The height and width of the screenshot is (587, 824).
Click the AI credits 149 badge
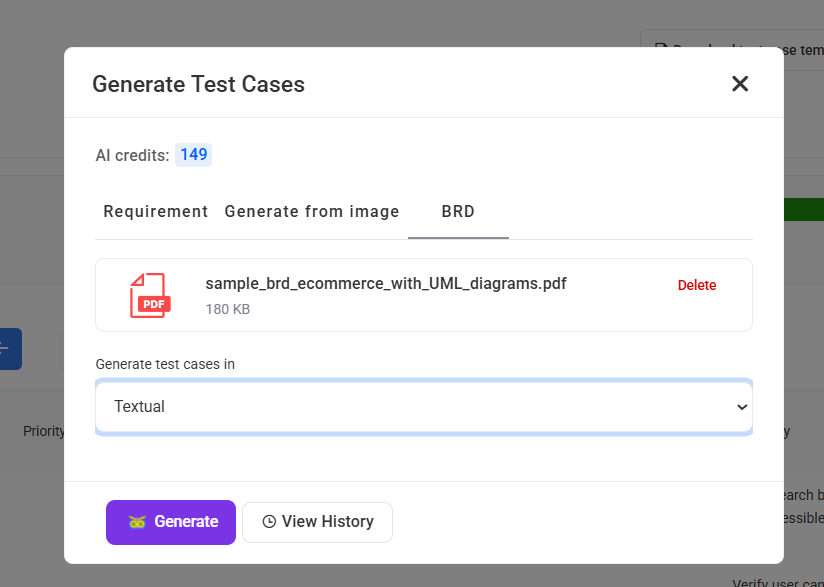pyautogui.click(x=193, y=155)
